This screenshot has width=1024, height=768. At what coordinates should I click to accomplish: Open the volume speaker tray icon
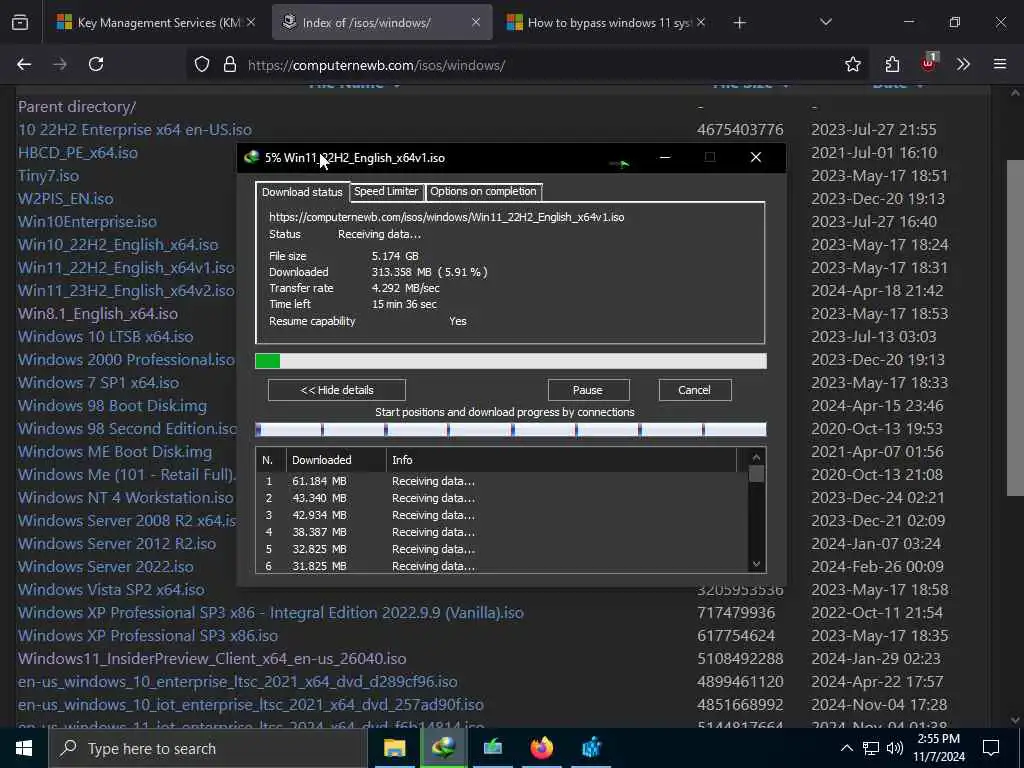pos(895,748)
